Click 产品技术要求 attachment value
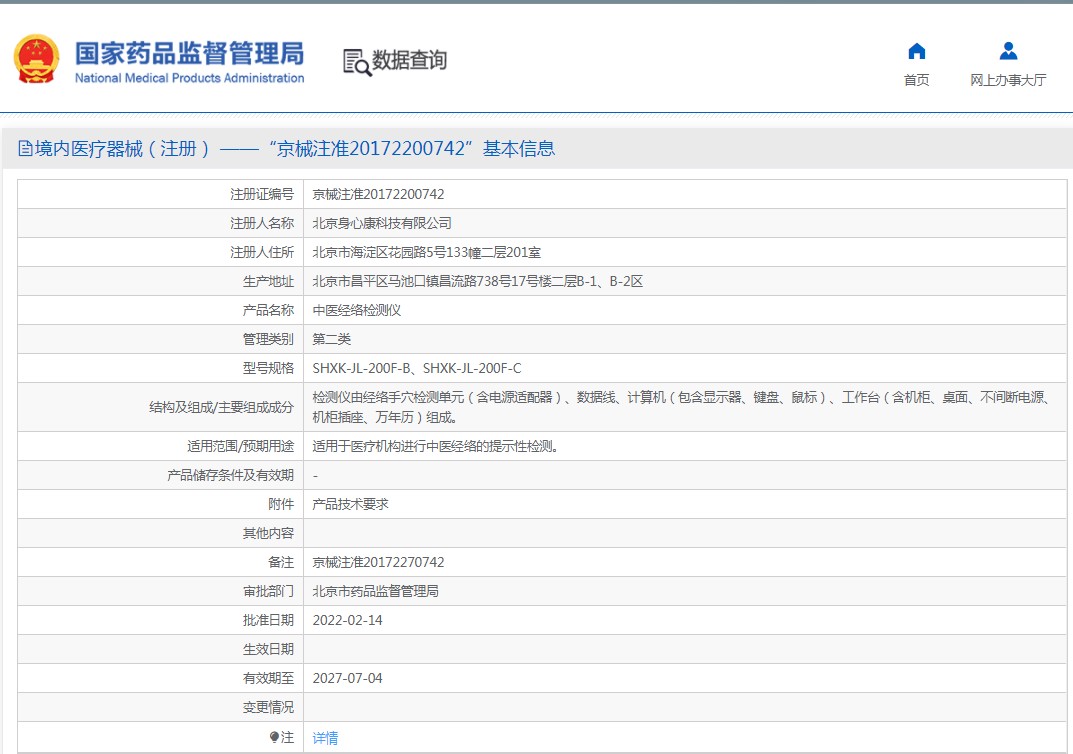 tap(350, 504)
